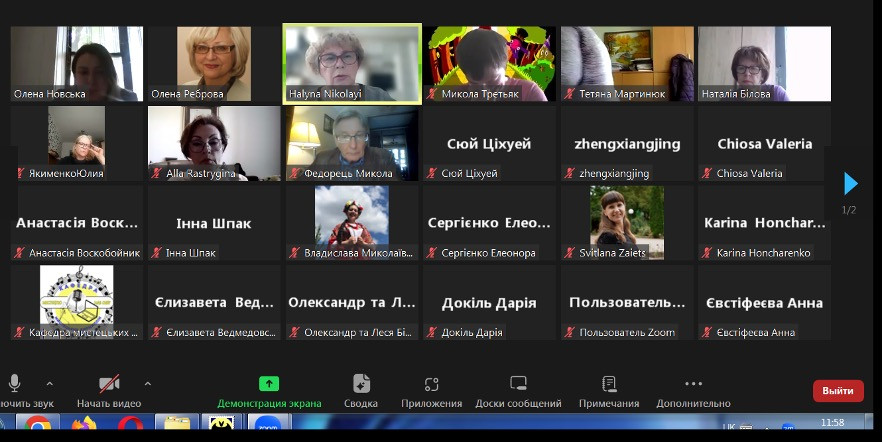Click muted mic icon on ЯкименкоЮлия
The height and width of the screenshot is (442, 882).
20,173
